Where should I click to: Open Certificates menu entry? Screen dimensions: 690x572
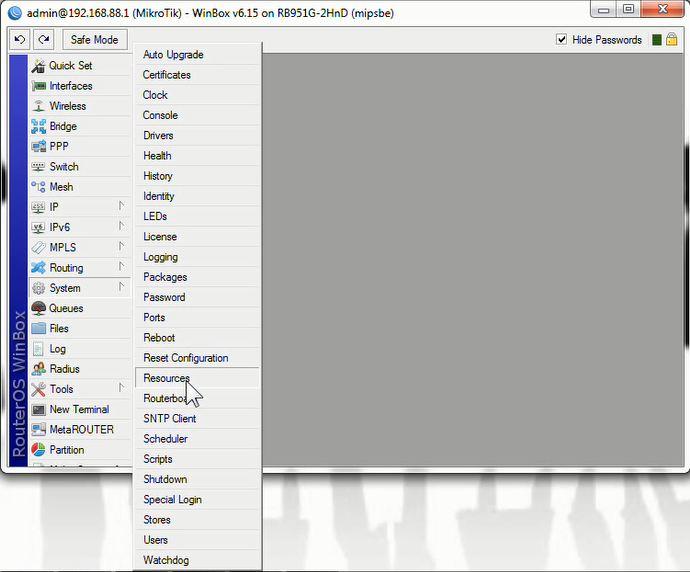point(197,75)
